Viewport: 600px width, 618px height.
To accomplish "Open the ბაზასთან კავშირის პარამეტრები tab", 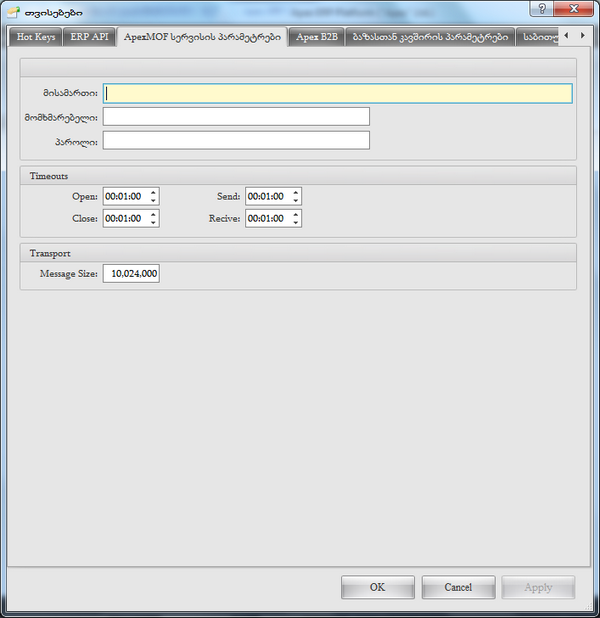I will 431,37.
